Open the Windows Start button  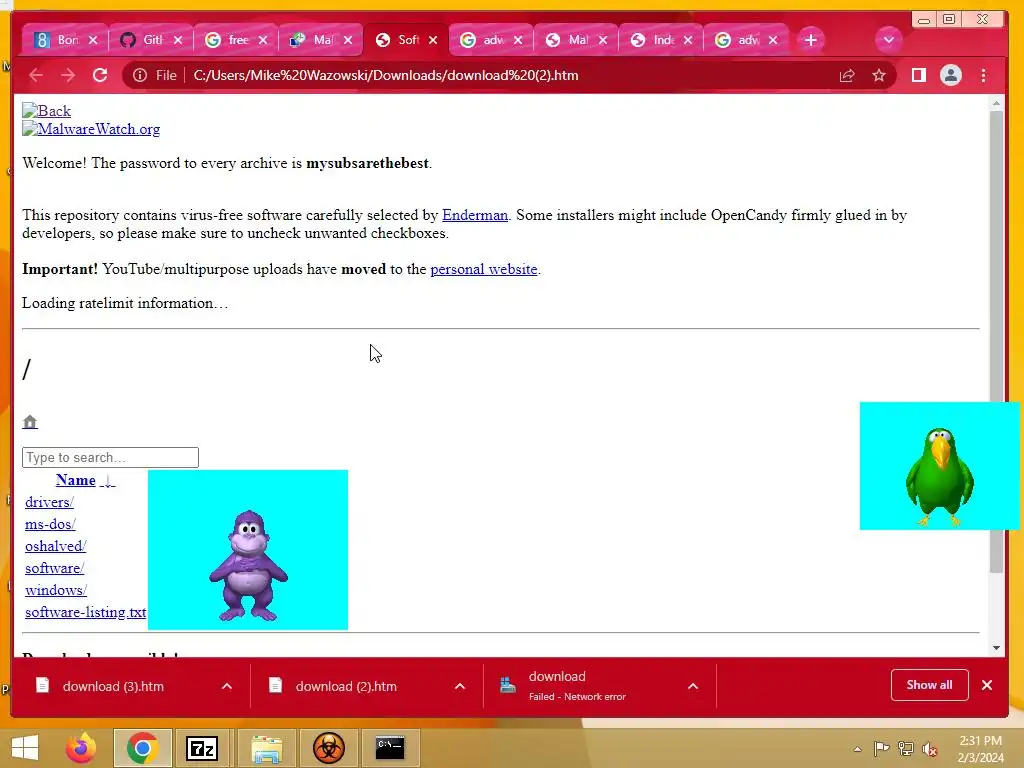point(25,748)
